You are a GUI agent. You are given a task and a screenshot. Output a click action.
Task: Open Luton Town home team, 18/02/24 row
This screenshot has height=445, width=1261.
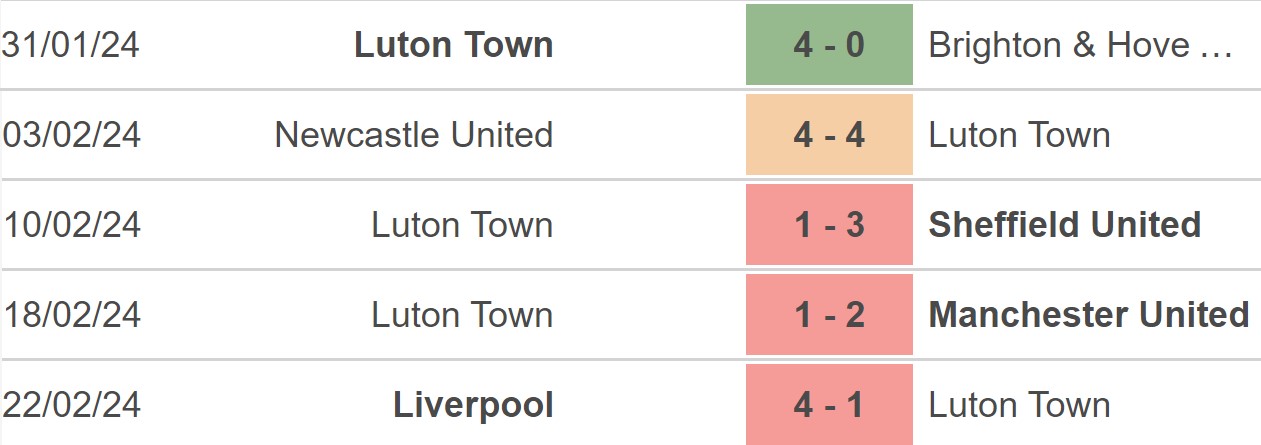[x=462, y=315]
